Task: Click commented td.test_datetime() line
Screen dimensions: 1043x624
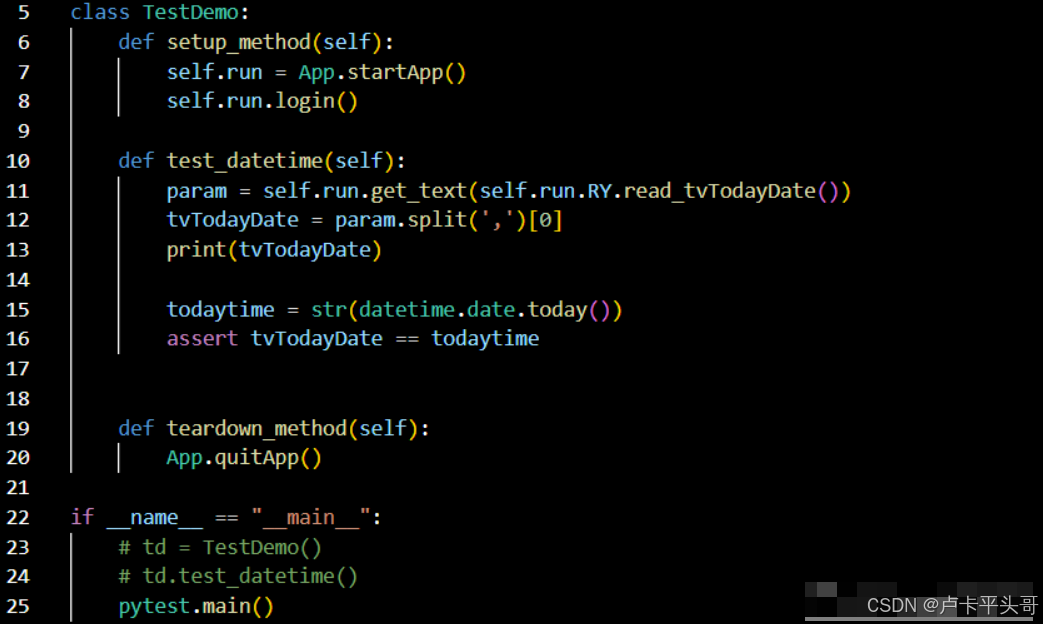Action: (x=238, y=576)
